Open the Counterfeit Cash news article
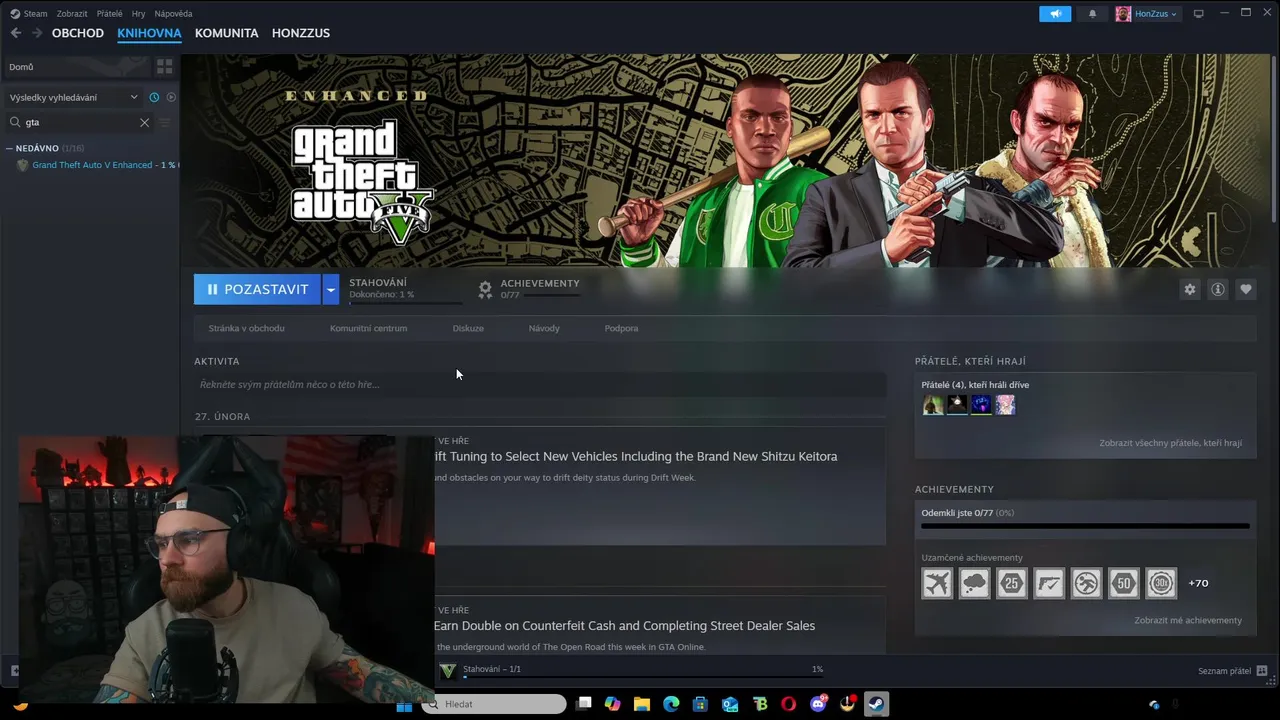1280x720 pixels. pos(625,626)
